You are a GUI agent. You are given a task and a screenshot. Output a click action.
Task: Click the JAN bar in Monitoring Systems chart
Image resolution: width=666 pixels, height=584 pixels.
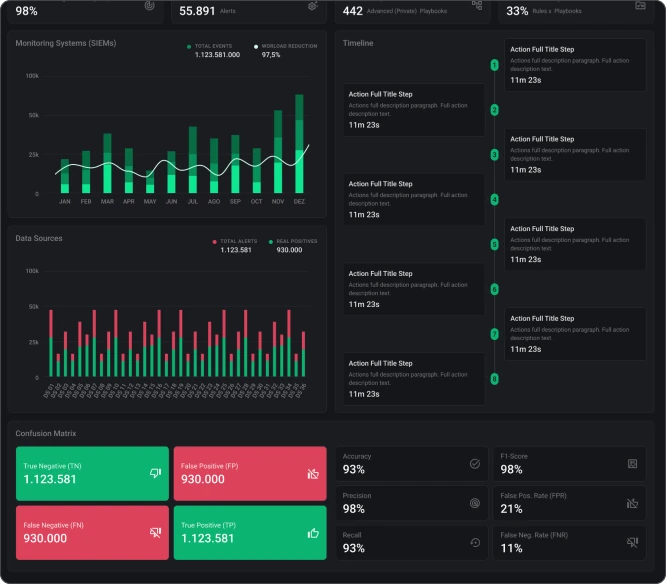click(65, 176)
